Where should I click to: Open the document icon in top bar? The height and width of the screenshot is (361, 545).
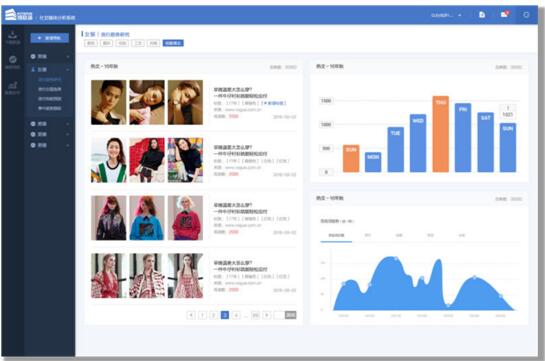click(x=482, y=15)
